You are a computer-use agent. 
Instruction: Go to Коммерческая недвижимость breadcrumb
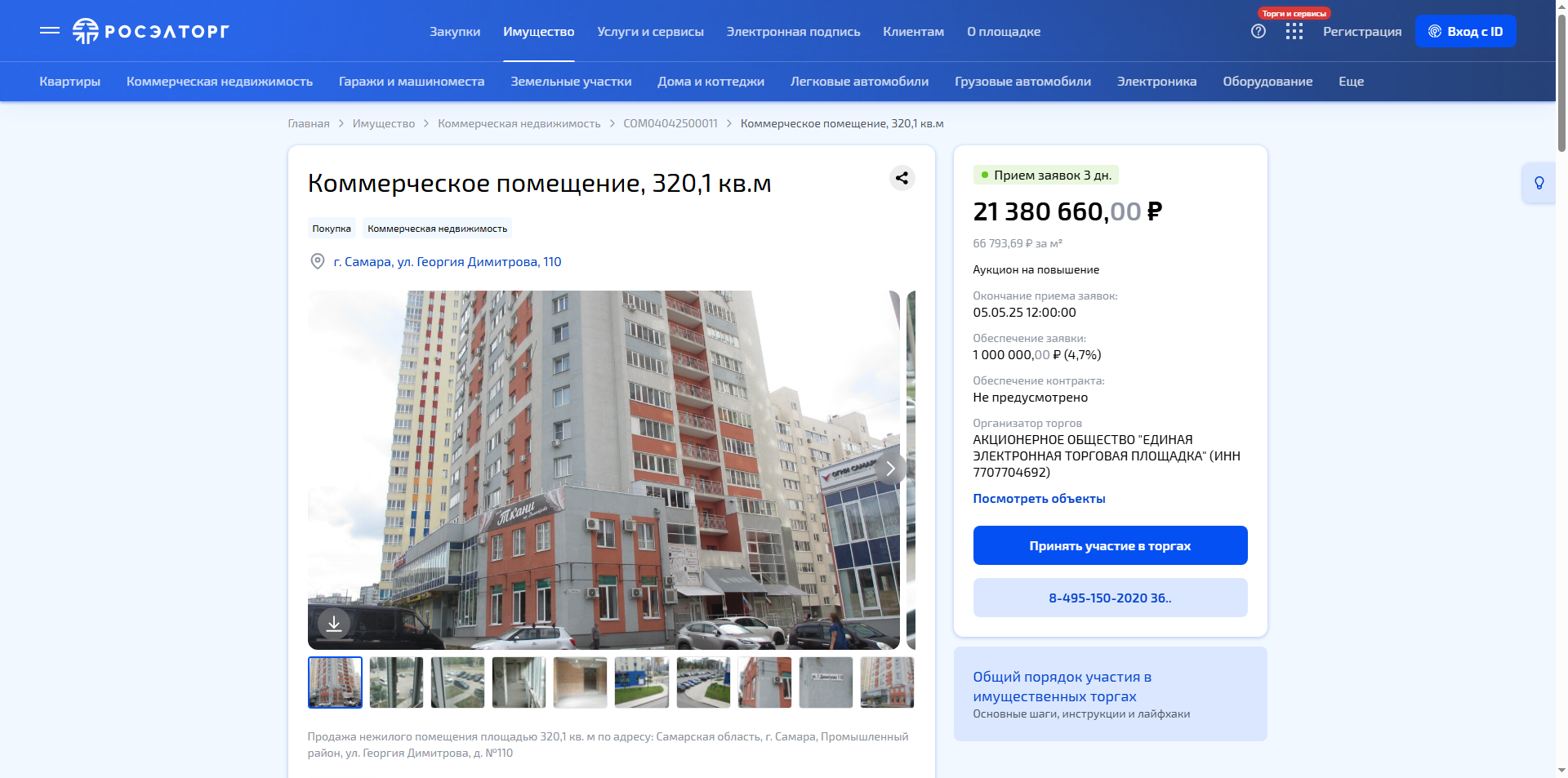coord(519,123)
